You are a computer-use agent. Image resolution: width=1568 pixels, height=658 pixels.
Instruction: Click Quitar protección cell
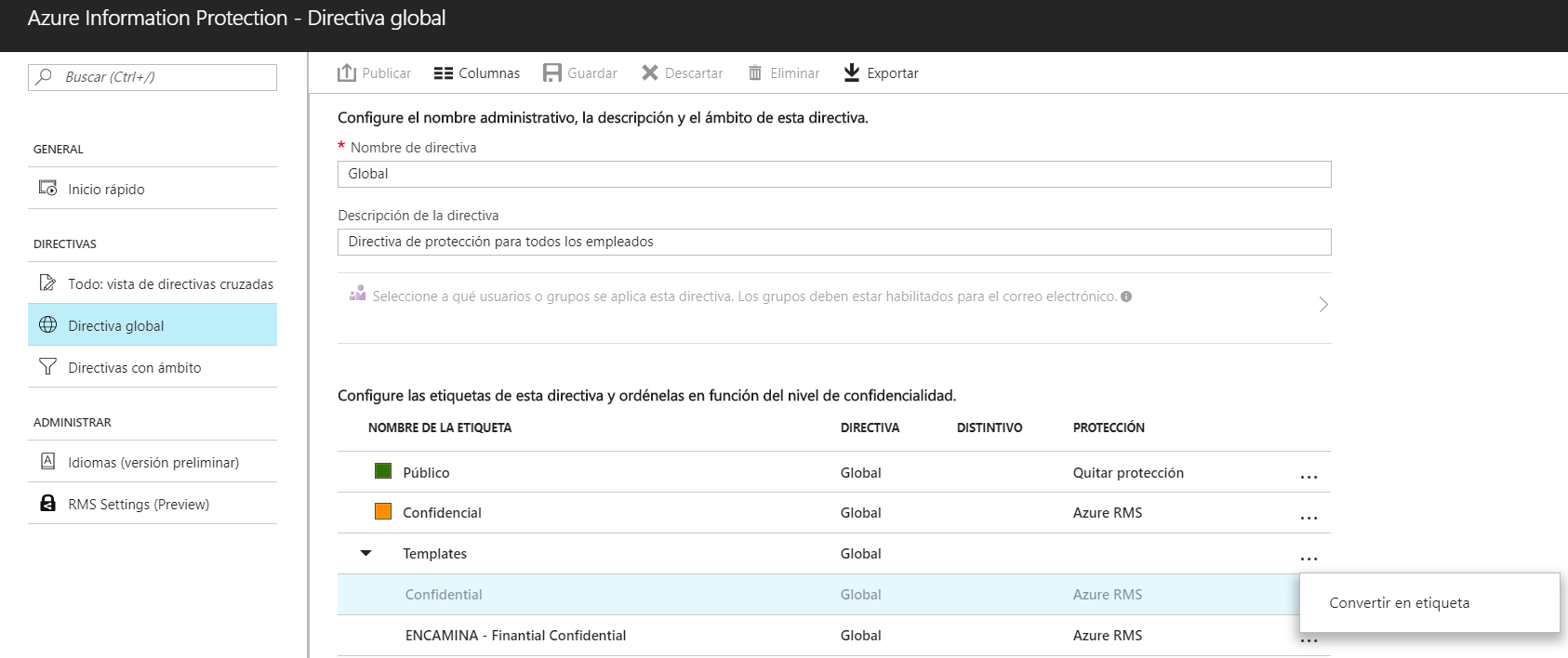tap(1128, 472)
